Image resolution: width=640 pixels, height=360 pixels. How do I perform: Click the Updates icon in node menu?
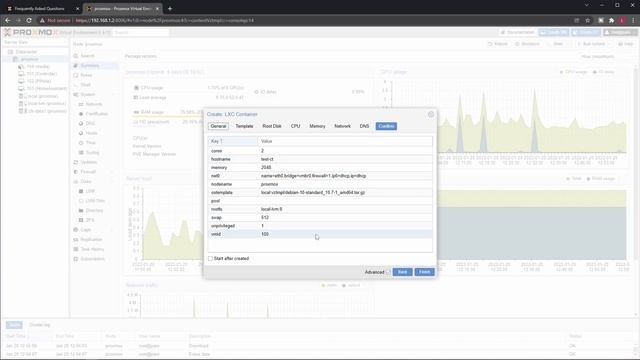(76, 162)
